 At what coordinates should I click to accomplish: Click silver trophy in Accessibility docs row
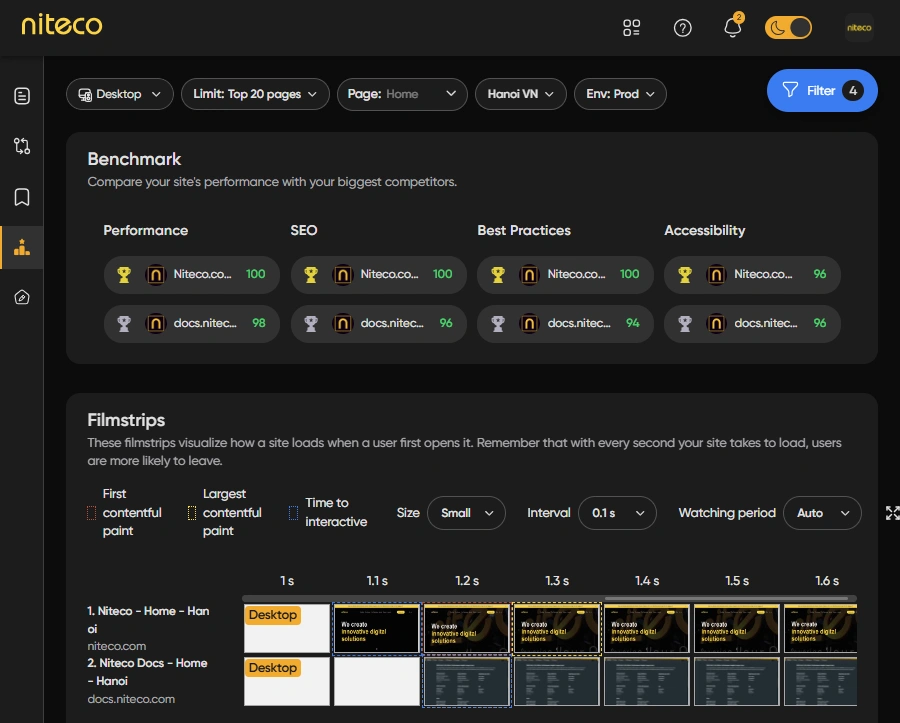point(685,324)
